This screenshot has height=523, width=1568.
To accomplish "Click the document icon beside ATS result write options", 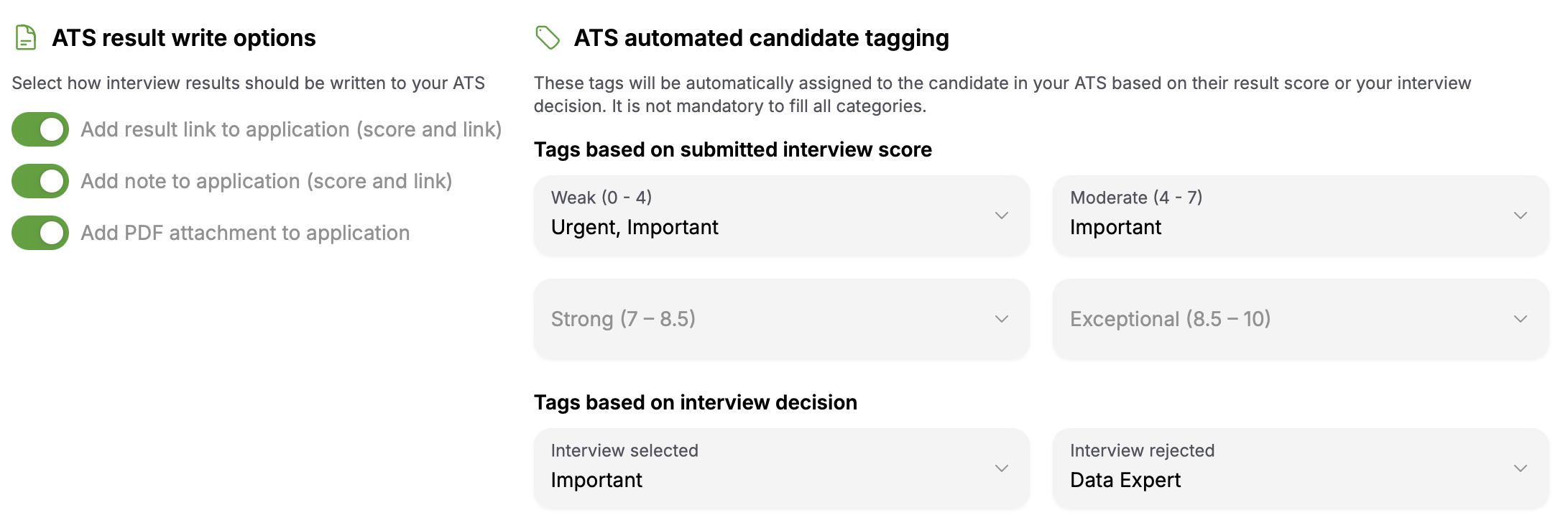I will pos(26,37).
